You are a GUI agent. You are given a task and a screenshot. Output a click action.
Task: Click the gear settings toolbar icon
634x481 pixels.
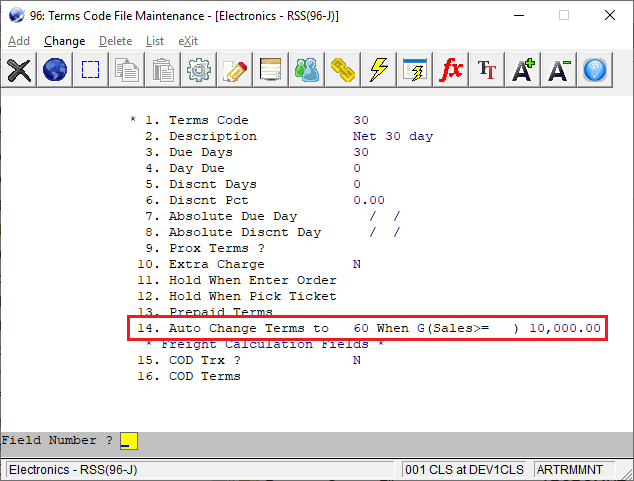point(199,70)
